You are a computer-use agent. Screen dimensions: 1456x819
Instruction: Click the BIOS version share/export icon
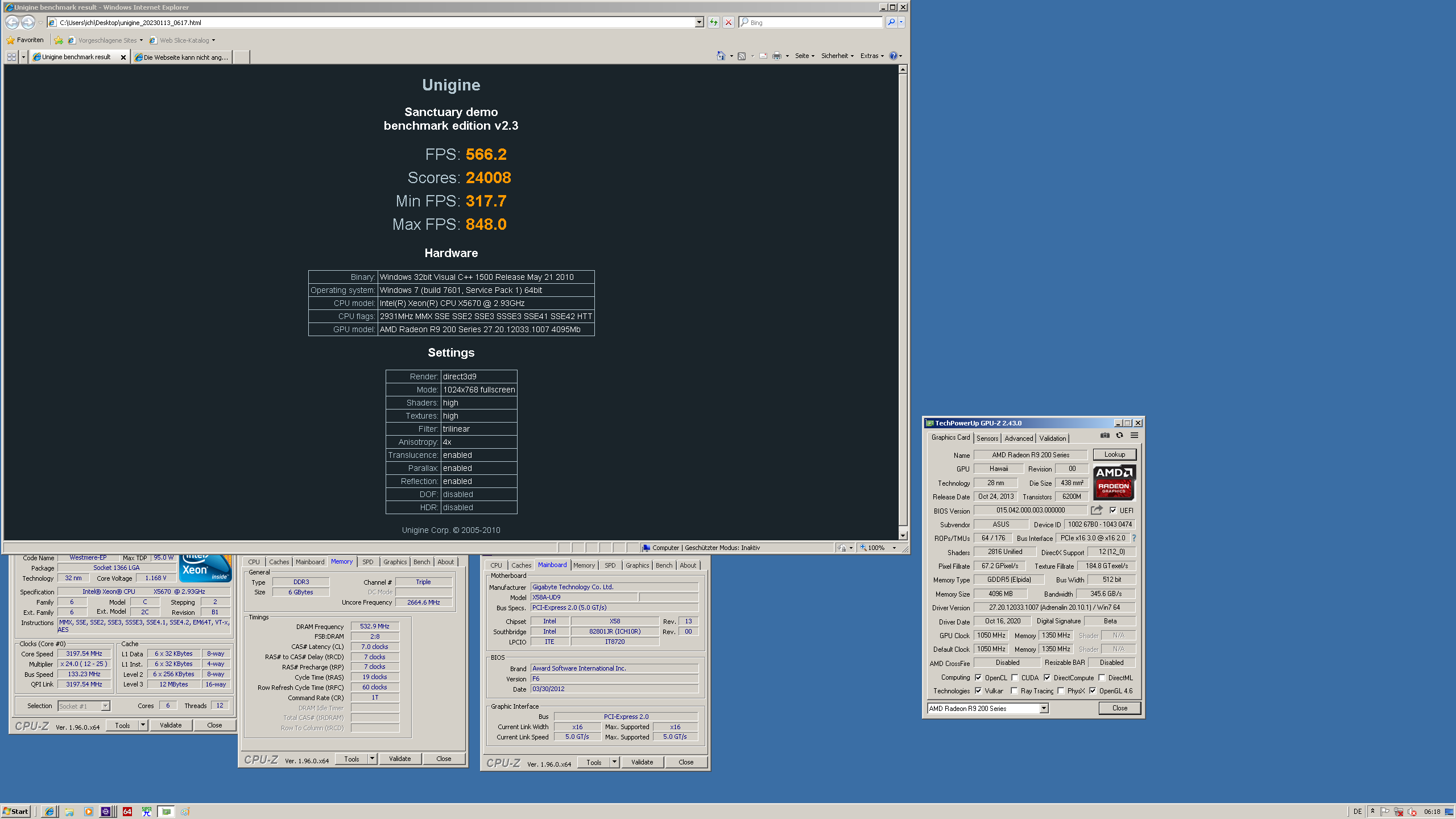(1097, 510)
